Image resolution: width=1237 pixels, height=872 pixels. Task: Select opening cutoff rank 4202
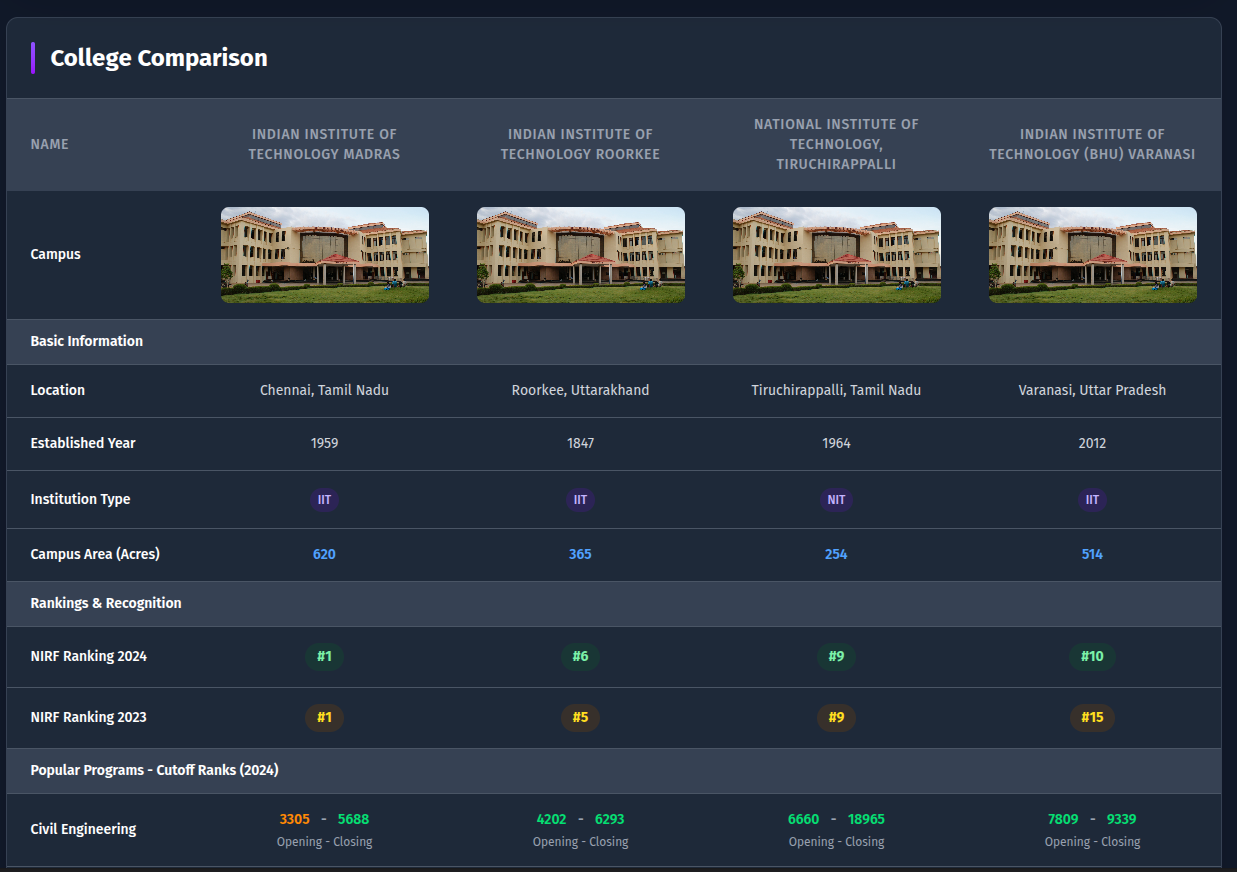(552, 819)
